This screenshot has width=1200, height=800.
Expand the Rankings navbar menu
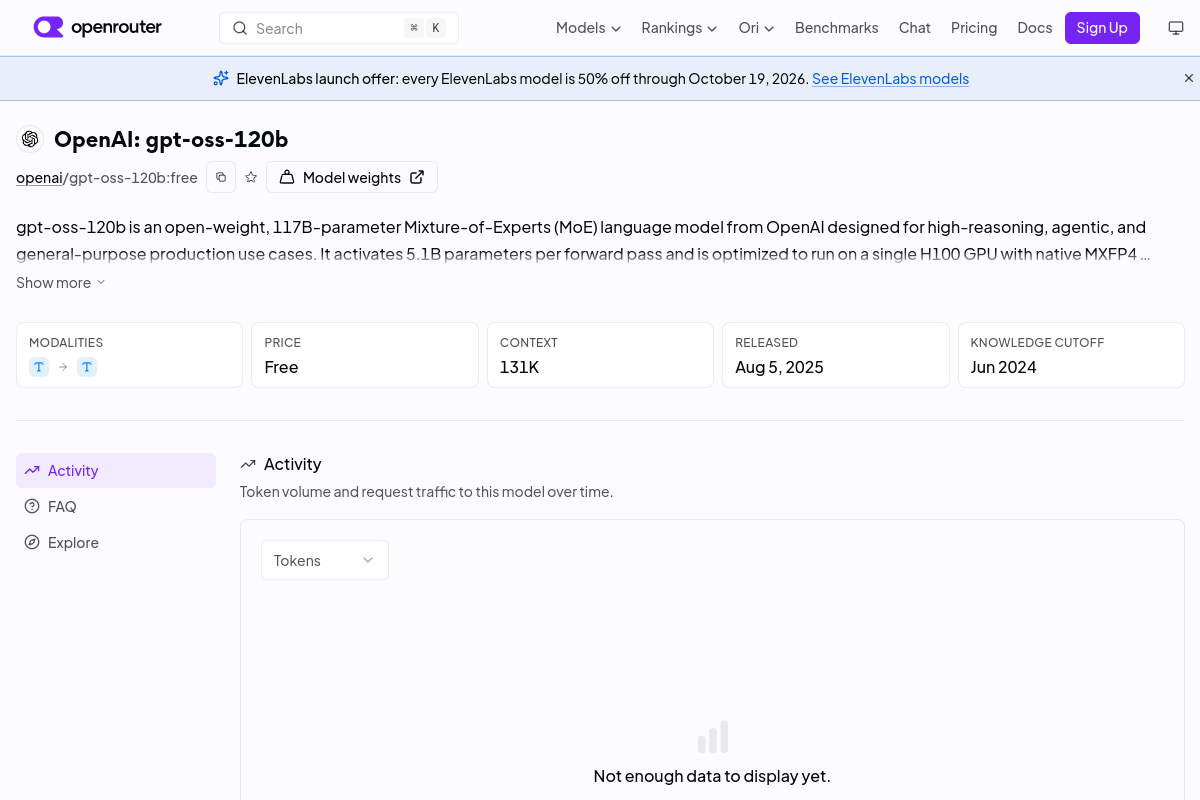(x=679, y=28)
